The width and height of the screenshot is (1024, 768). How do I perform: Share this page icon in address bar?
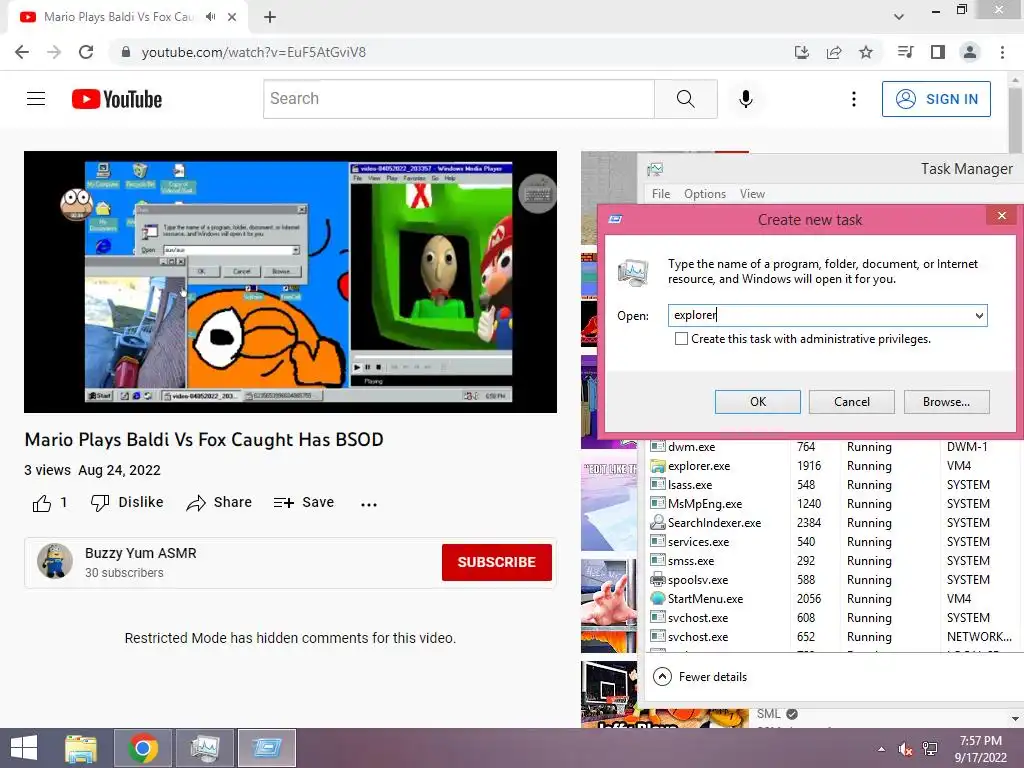point(834,52)
